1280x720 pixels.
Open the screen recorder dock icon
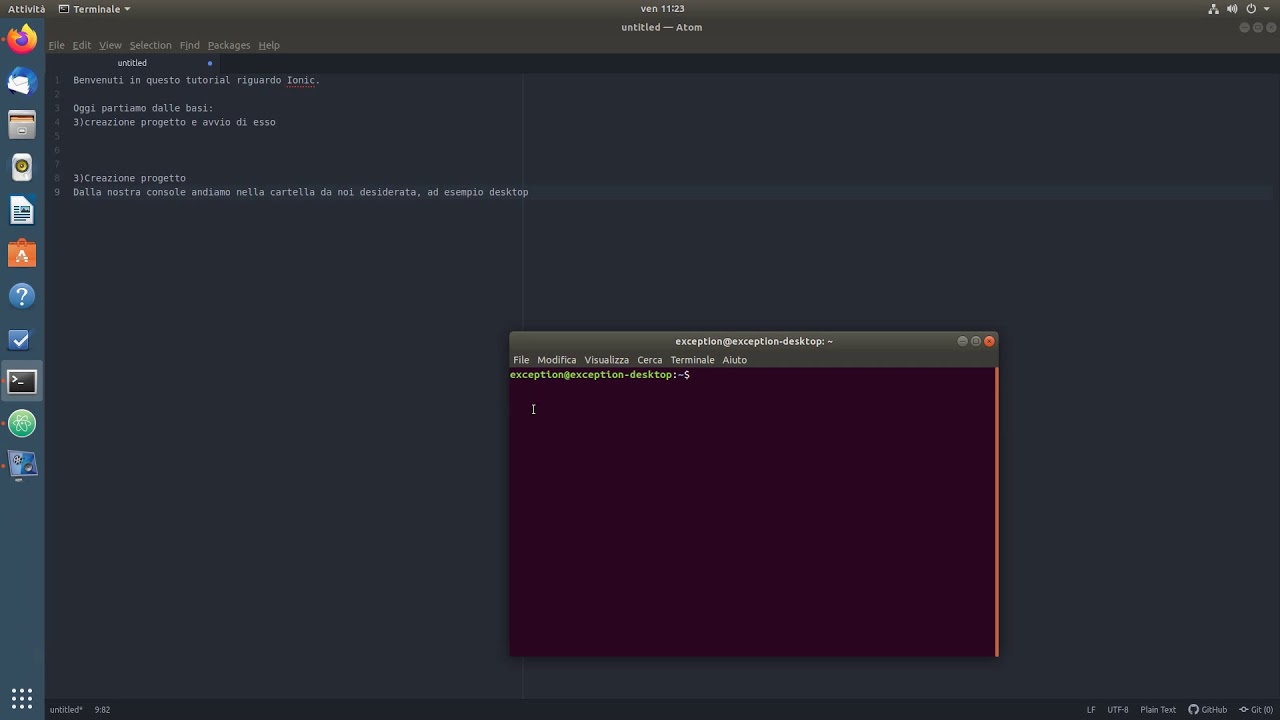point(22,466)
